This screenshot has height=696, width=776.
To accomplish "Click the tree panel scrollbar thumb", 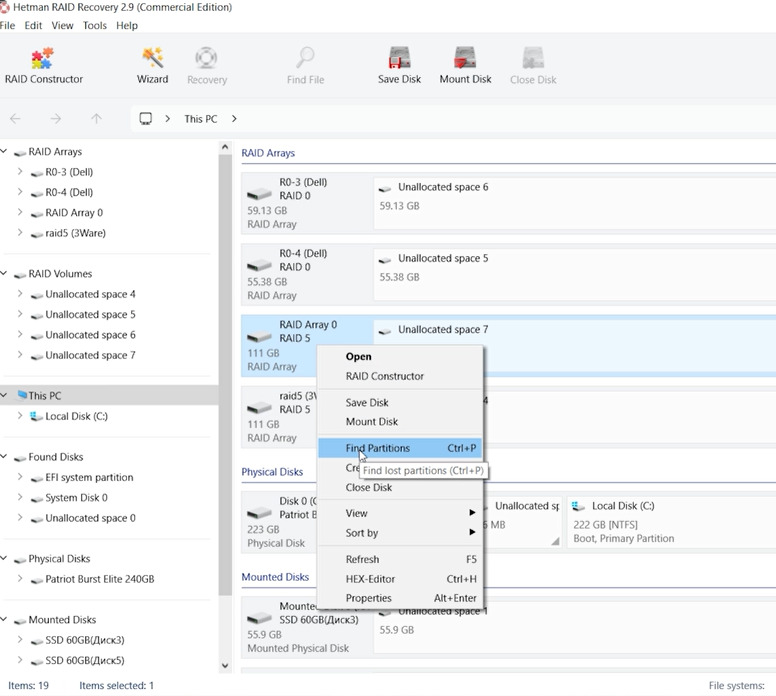I will (225, 375).
